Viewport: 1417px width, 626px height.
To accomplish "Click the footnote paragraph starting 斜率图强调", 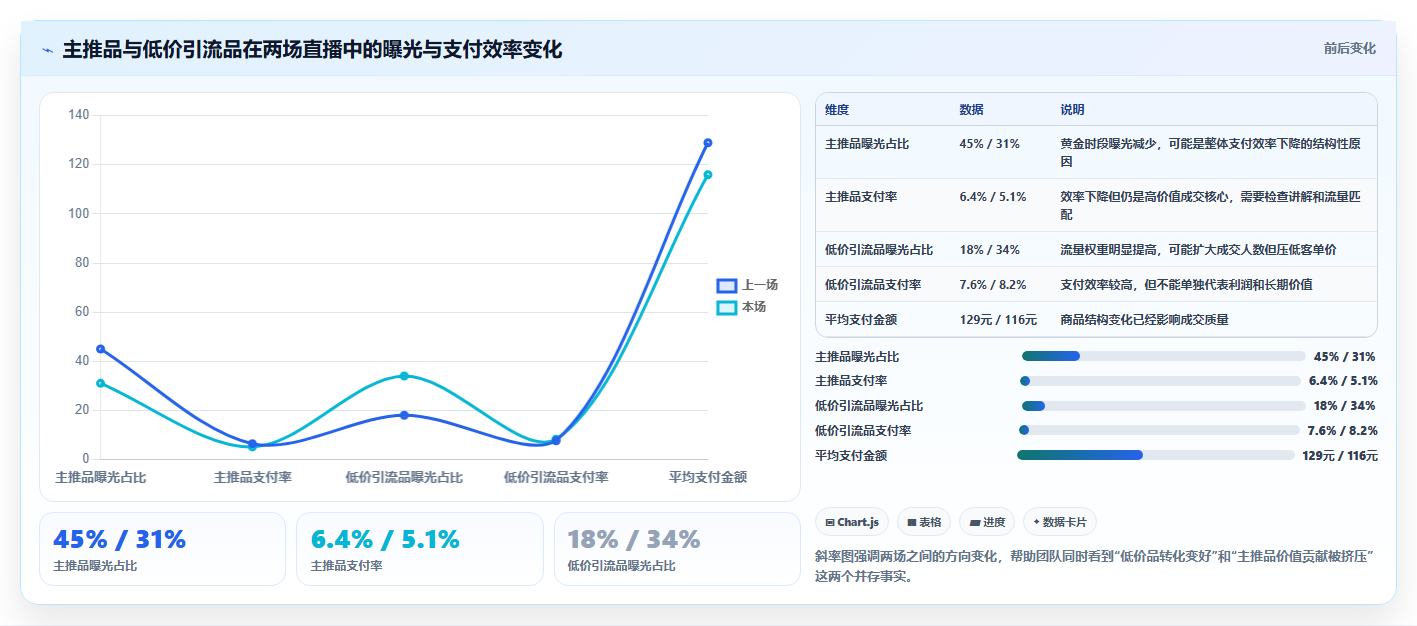I will coord(1095,566).
